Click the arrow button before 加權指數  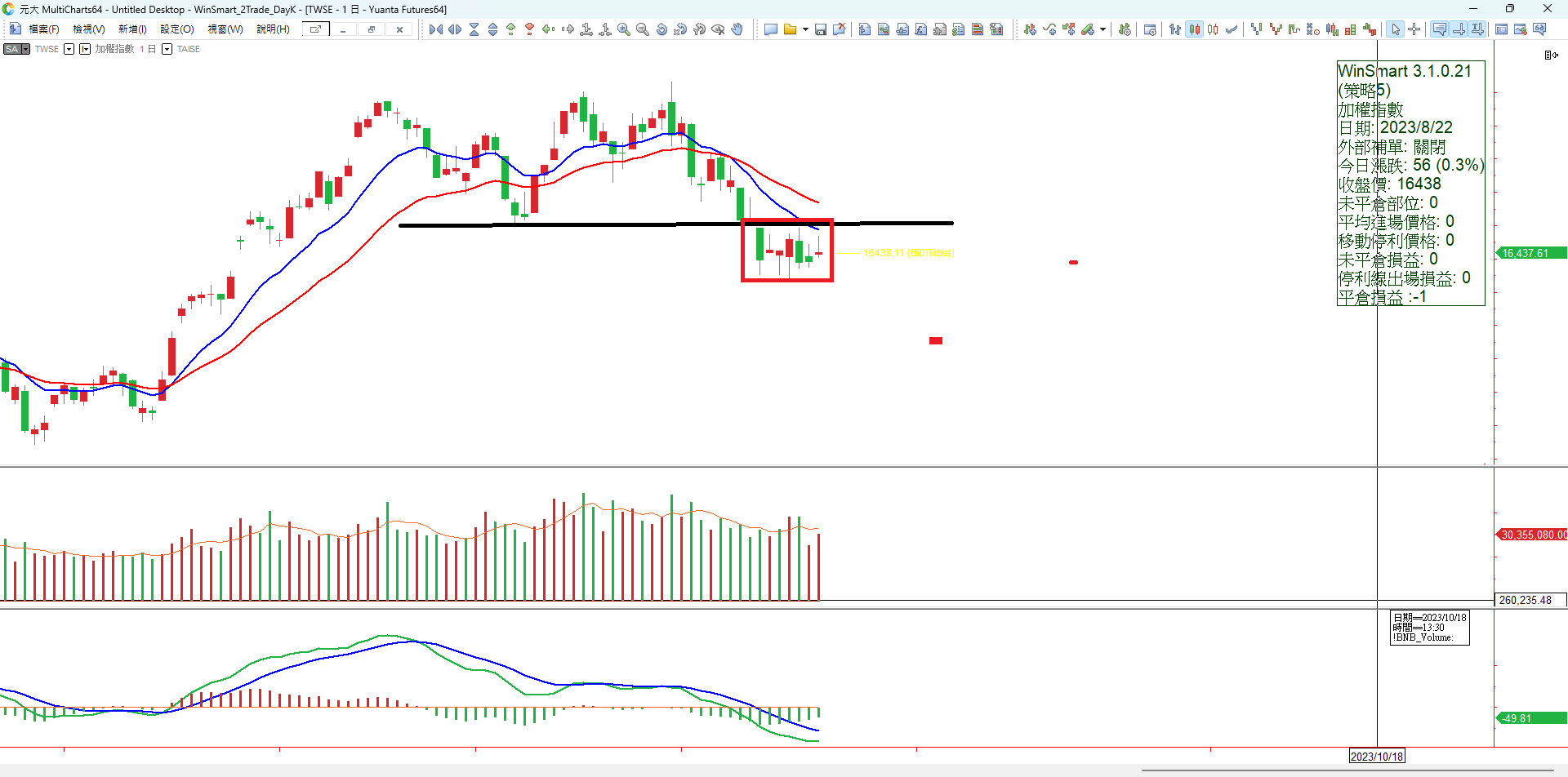coord(85,49)
